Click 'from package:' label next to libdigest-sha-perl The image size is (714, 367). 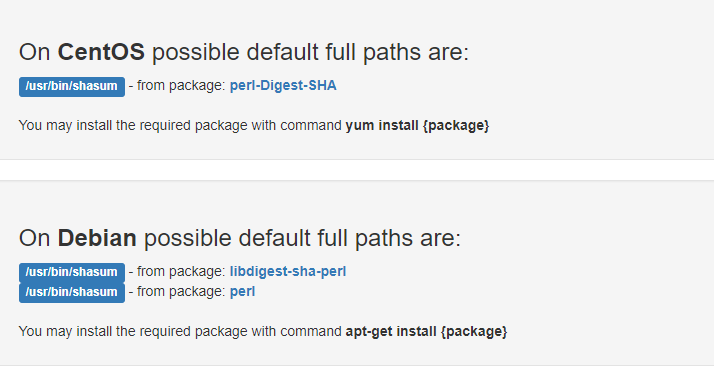tap(181, 271)
